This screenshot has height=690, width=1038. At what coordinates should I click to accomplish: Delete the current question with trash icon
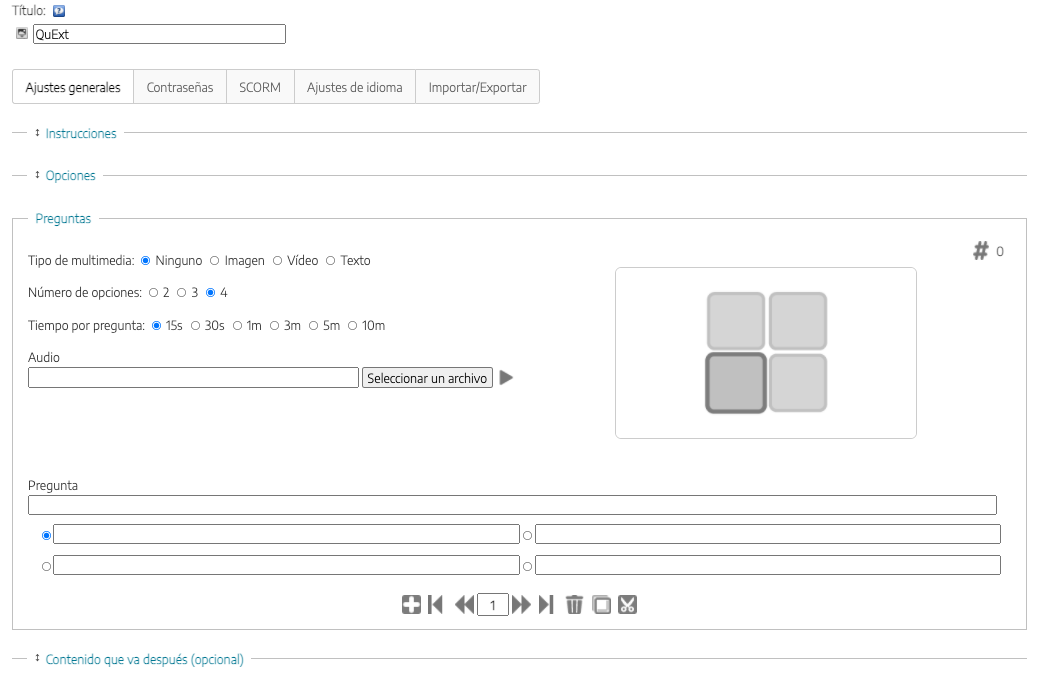click(x=574, y=605)
